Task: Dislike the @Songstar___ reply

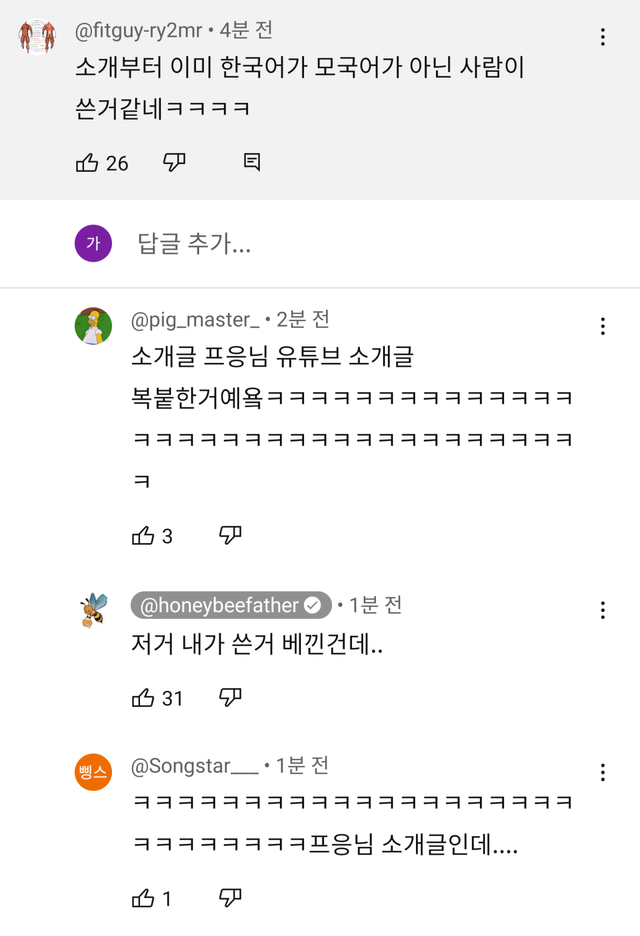Action: click(x=230, y=898)
